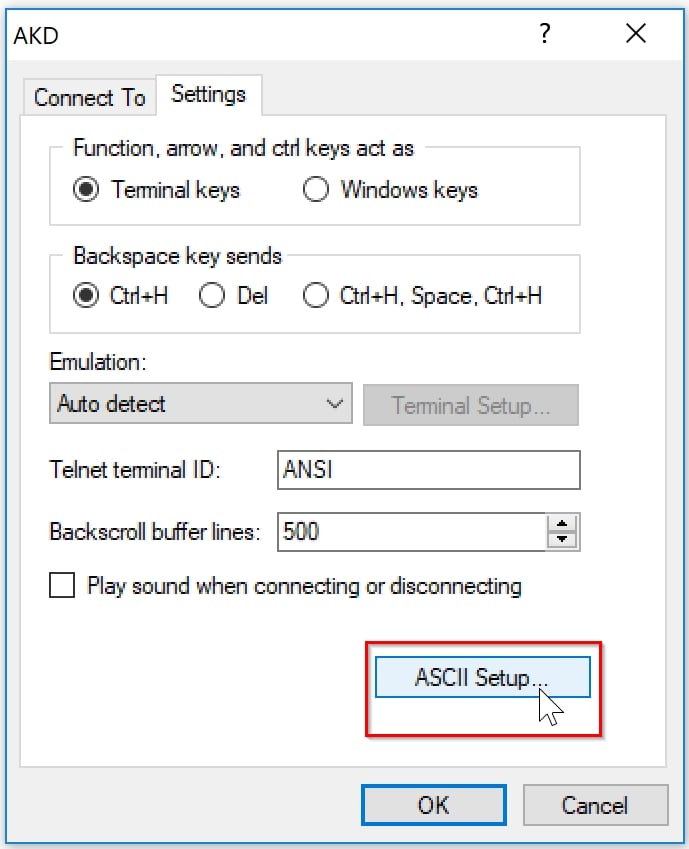Viewport: 689px width, 849px height.
Task: Focus the Telnet terminal ID field
Action: pyautogui.click(x=428, y=469)
